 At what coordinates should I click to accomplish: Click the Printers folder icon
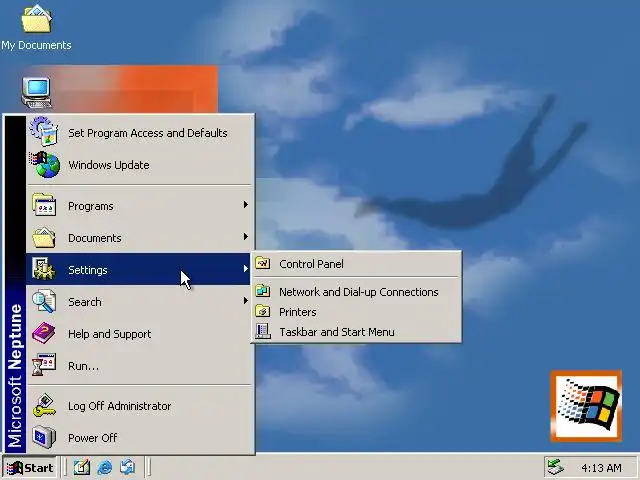tap(263, 311)
